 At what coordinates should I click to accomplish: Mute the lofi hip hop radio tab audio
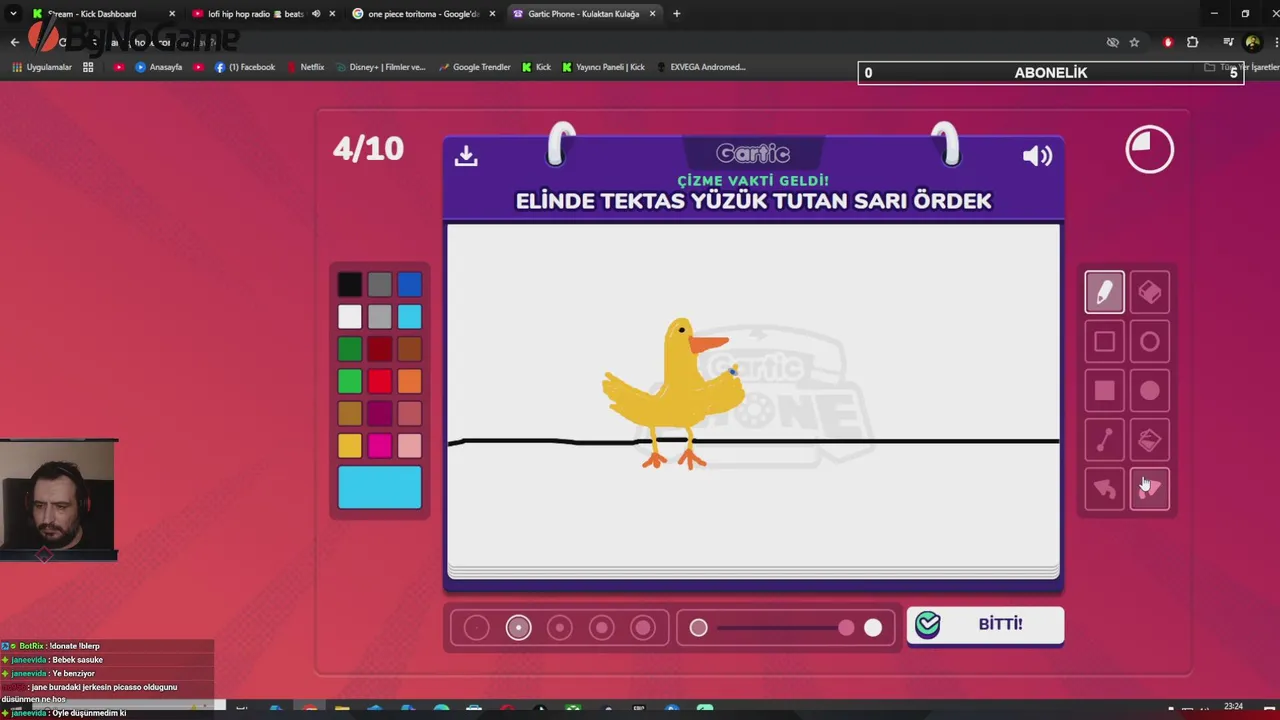(x=316, y=14)
